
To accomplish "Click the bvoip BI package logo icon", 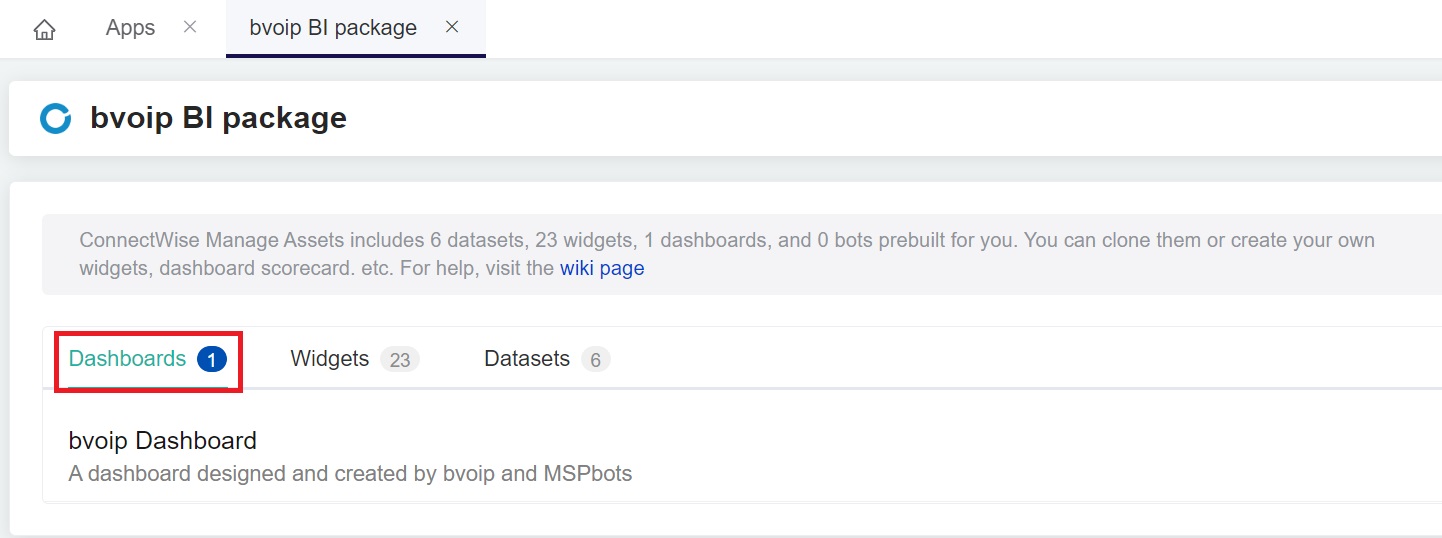I will click(56, 118).
